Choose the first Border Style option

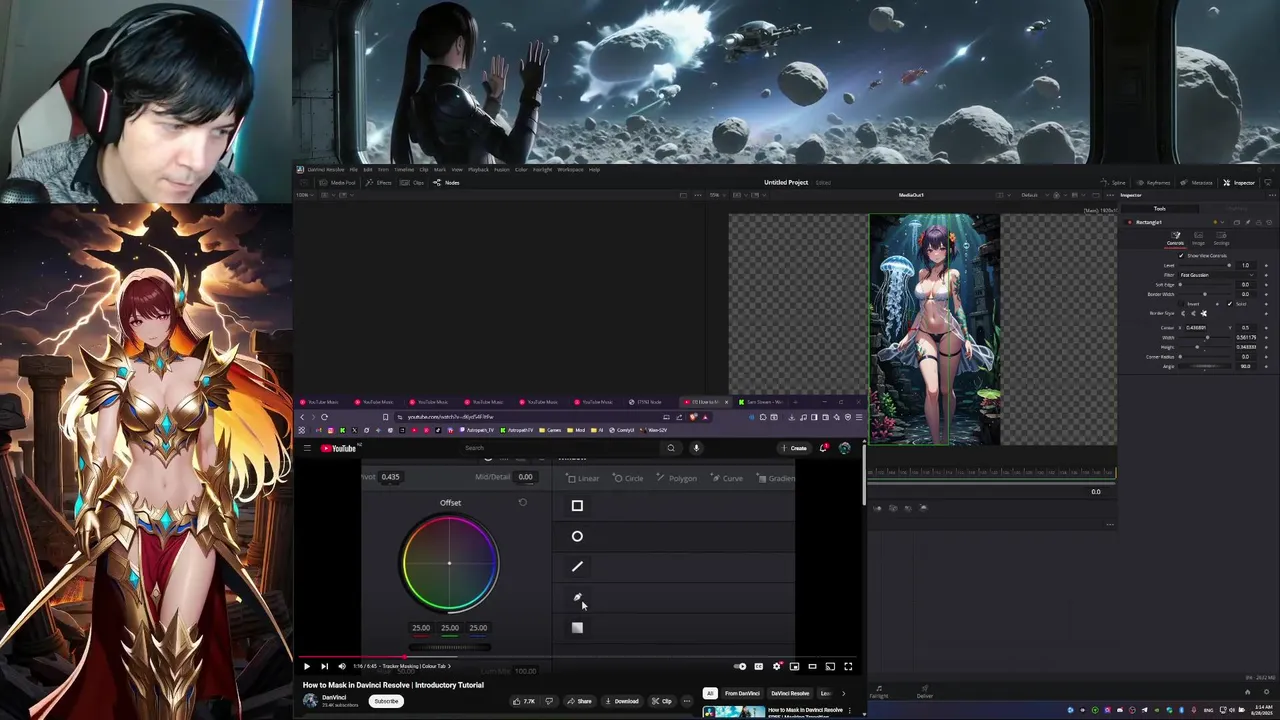tap(1183, 313)
